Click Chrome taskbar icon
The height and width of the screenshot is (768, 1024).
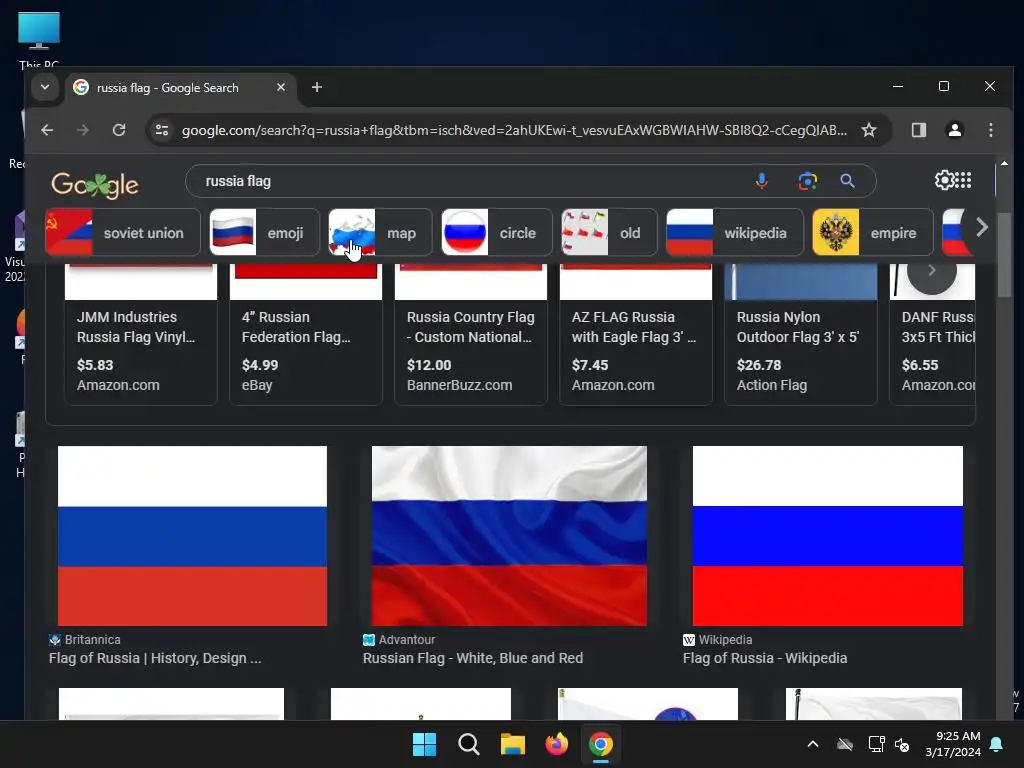point(601,744)
